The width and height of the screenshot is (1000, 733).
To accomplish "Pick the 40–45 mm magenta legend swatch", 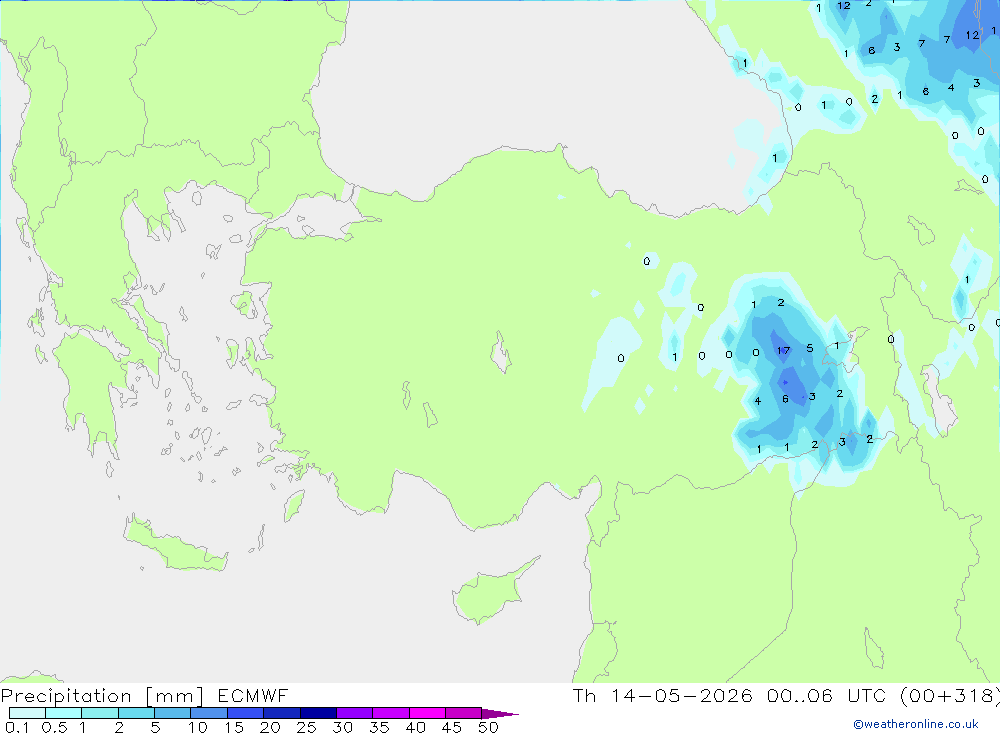I will click(x=427, y=713).
